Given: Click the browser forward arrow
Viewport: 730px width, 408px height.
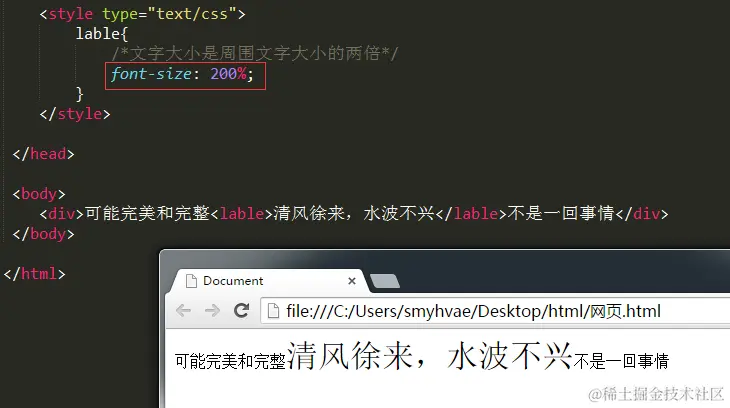Looking at the screenshot, I should tap(212, 310).
